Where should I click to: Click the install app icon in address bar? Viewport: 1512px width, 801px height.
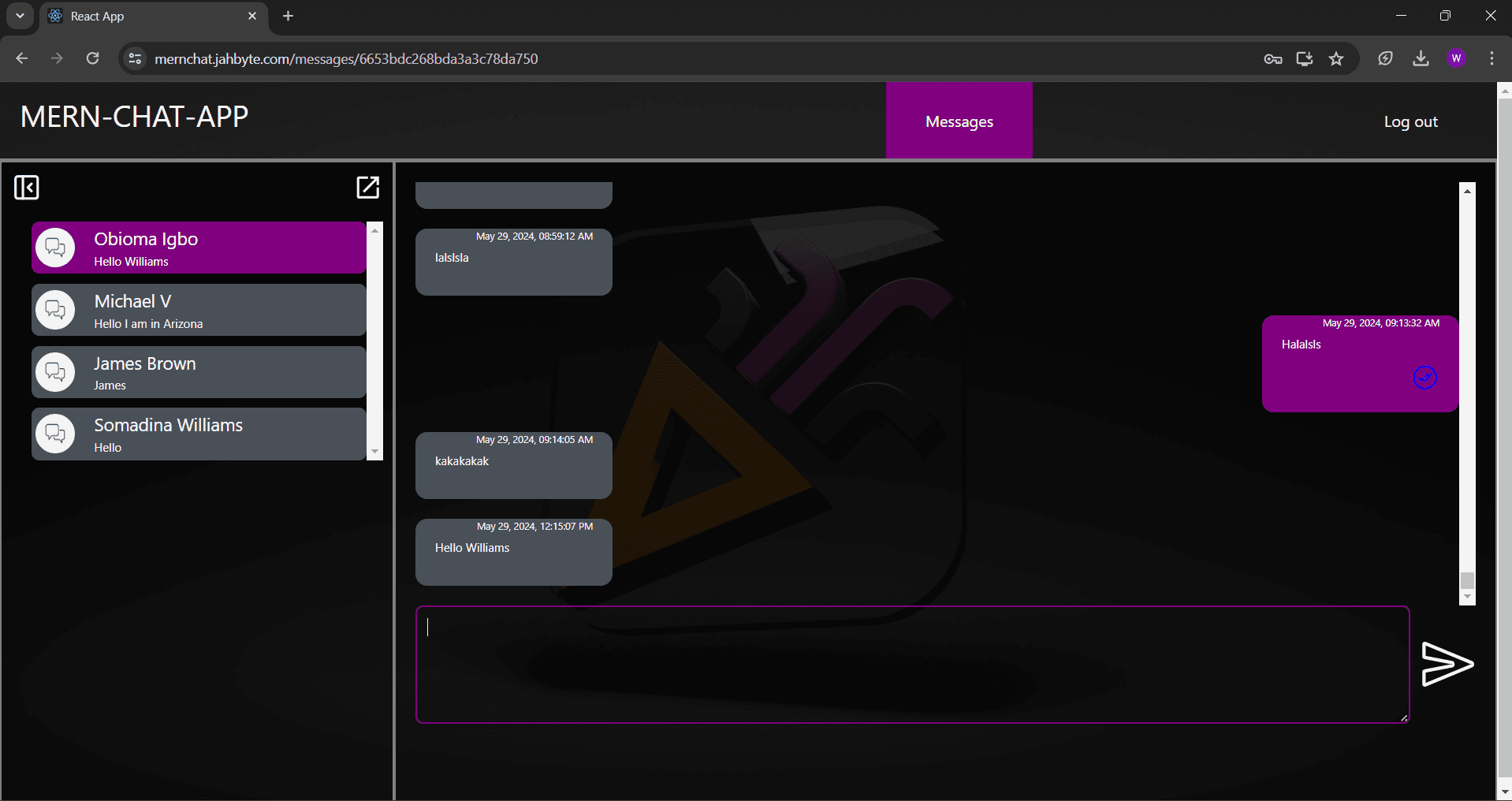click(x=1305, y=58)
